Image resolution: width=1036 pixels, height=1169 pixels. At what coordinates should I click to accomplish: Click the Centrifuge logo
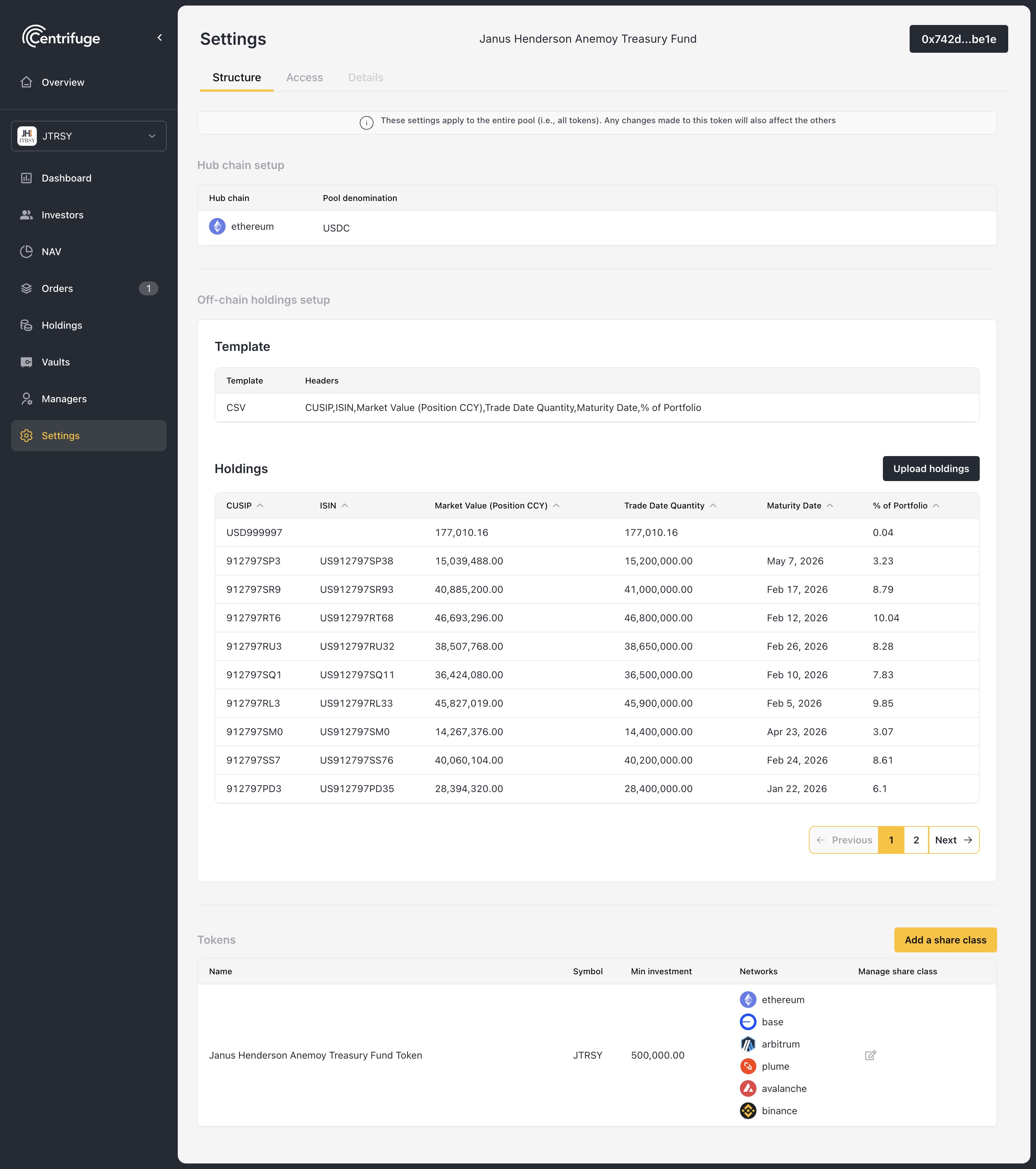pos(61,38)
